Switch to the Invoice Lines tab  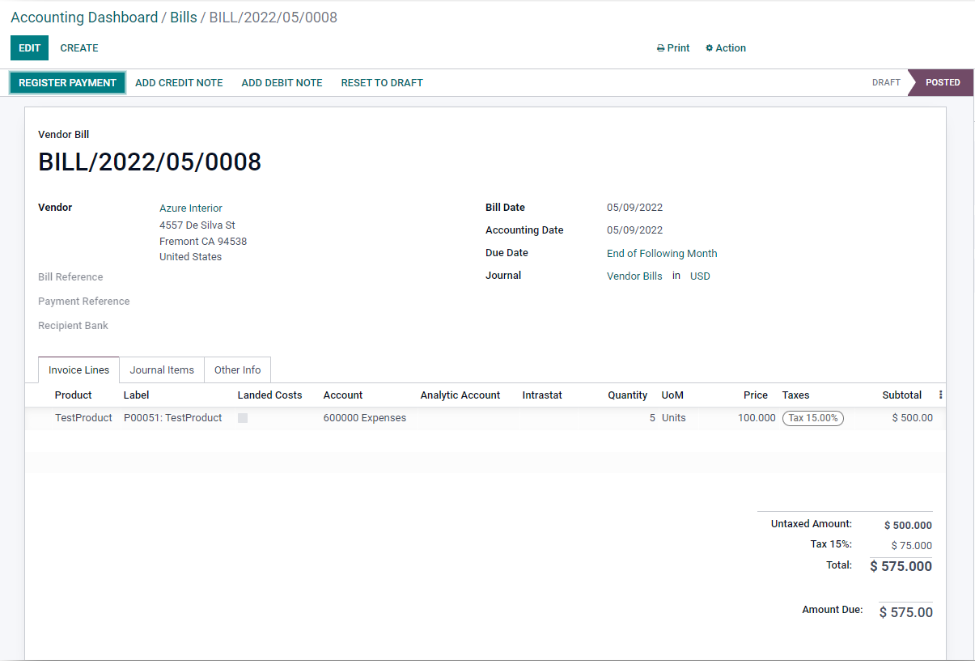coord(79,370)
